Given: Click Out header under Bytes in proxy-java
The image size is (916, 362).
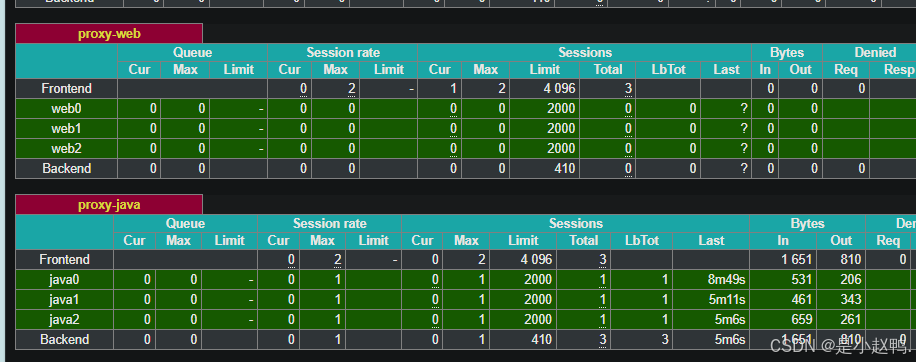Looking at the screenshot, I should [x=841, y=241].
